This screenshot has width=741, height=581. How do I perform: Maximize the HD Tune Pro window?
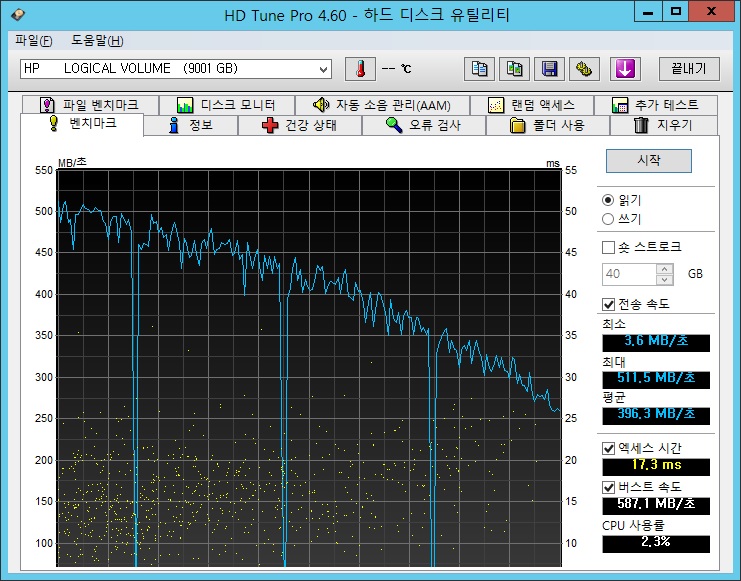(676, 11)
